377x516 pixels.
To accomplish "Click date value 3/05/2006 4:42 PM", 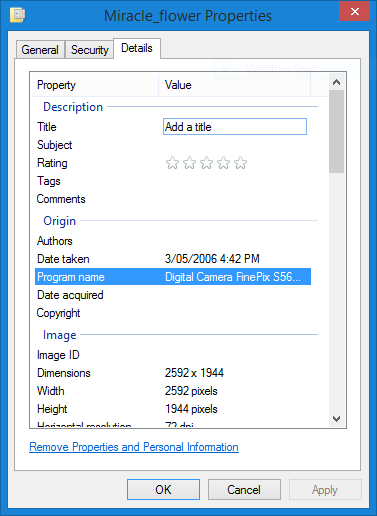I will pyautogui.click(x=212, y=259).
